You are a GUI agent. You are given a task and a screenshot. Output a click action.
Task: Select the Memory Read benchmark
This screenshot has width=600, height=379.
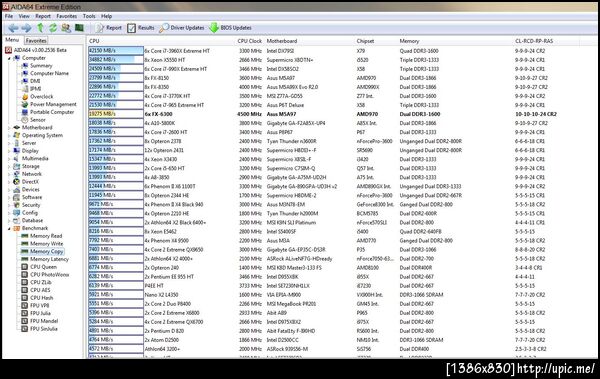tap(41, 236)
